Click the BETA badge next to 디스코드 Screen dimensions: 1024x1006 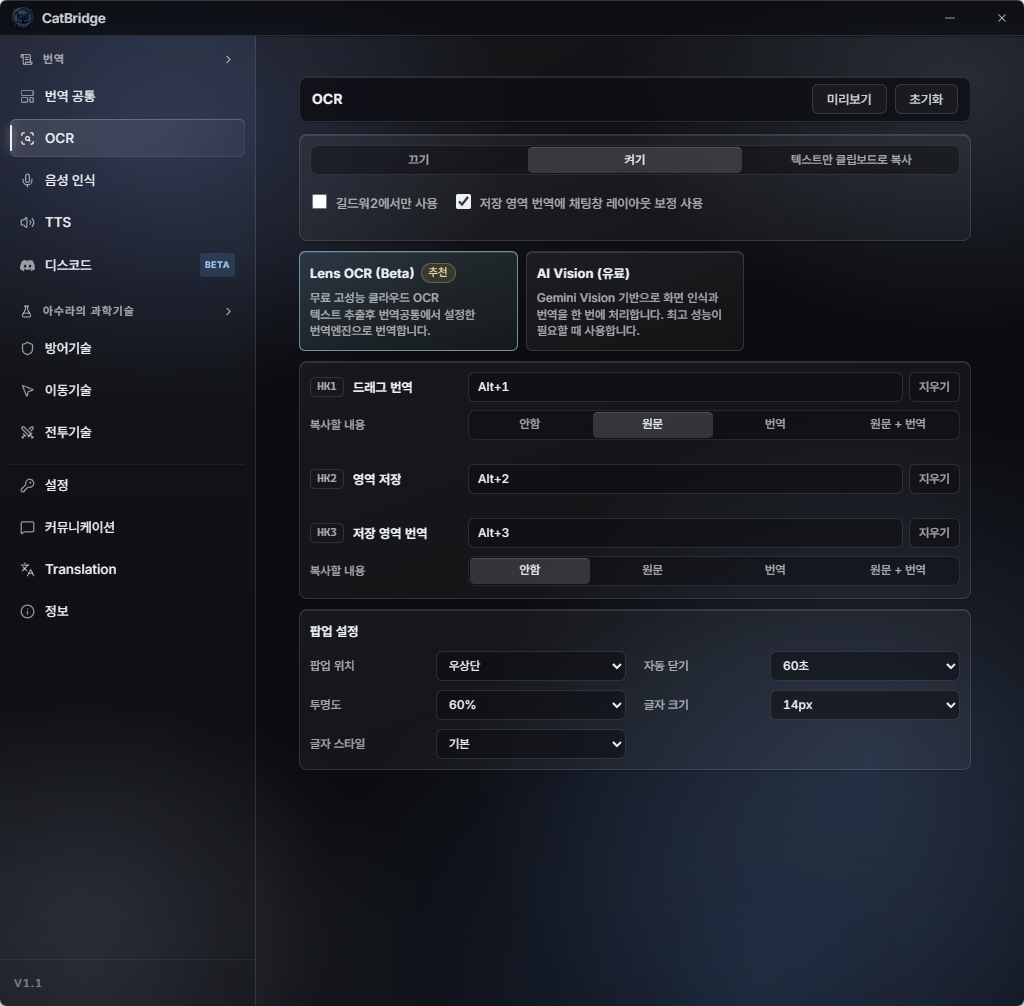[x=217, y=265]
